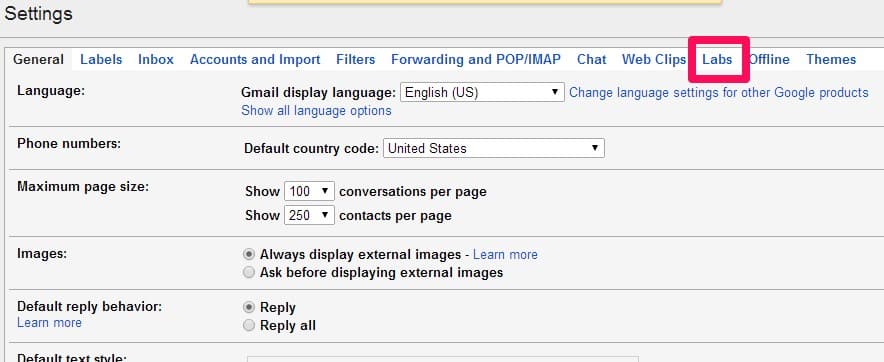The image size is (884, 362).
Task: Select Reply as default behavior
Action: [249, 307]
